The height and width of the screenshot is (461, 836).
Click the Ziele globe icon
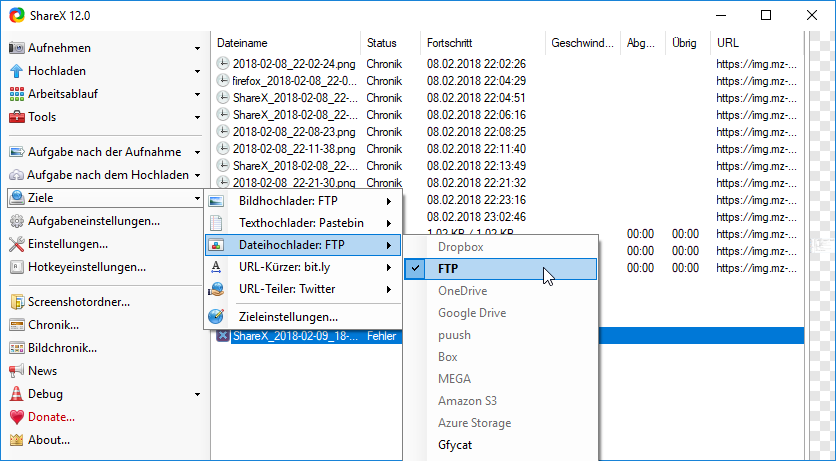coord(17,198)
